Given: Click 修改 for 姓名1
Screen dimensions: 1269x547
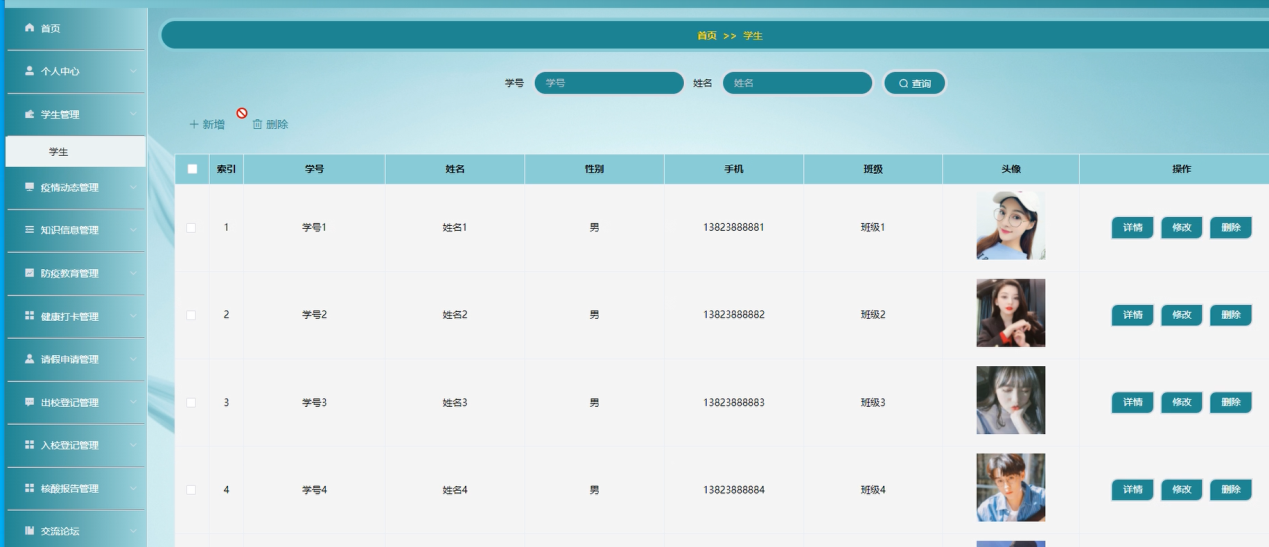Looking at the screenshot, I should point(1181,228).
